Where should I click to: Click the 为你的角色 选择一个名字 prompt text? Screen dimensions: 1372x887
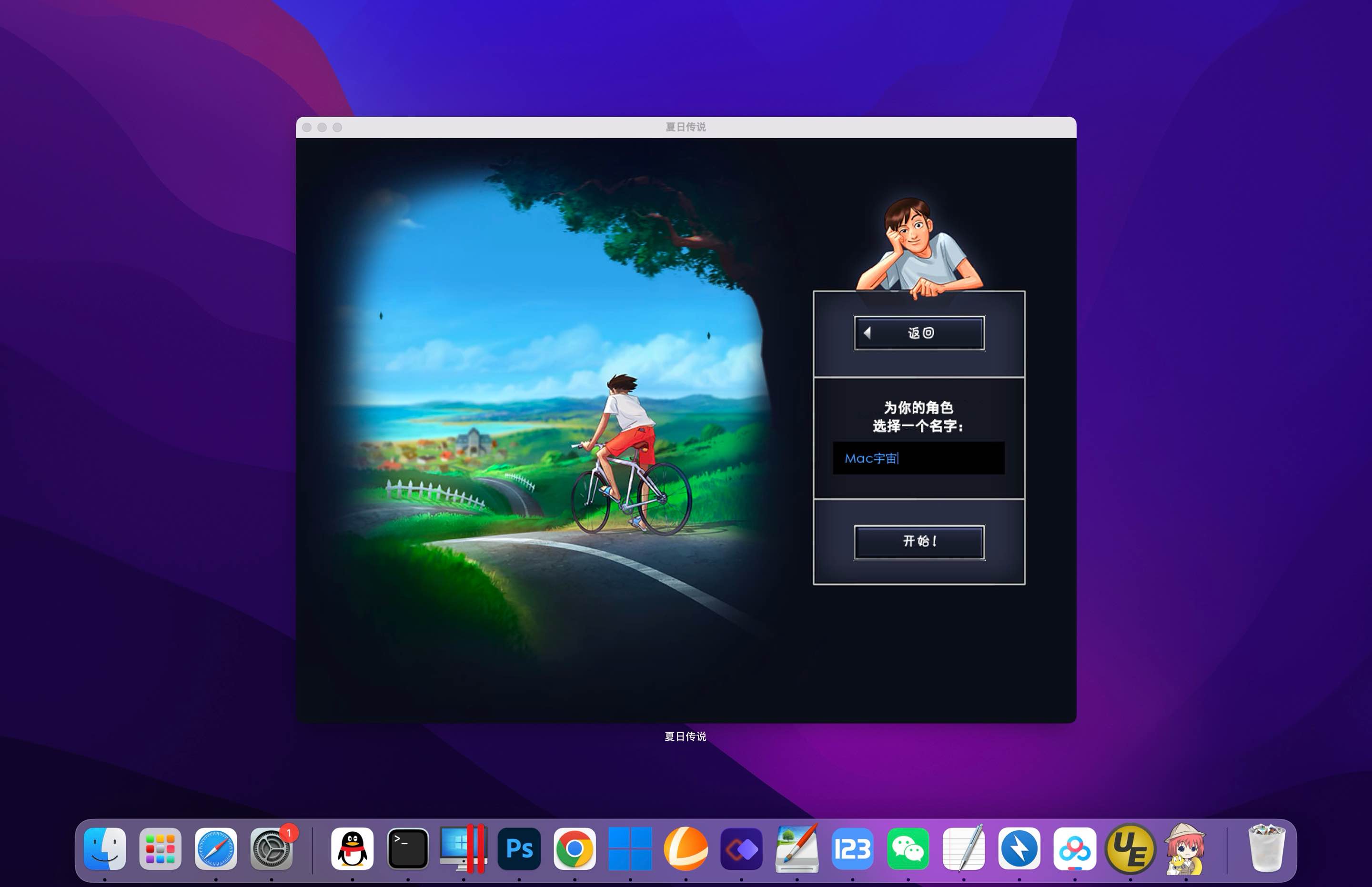tap(918, 416)
